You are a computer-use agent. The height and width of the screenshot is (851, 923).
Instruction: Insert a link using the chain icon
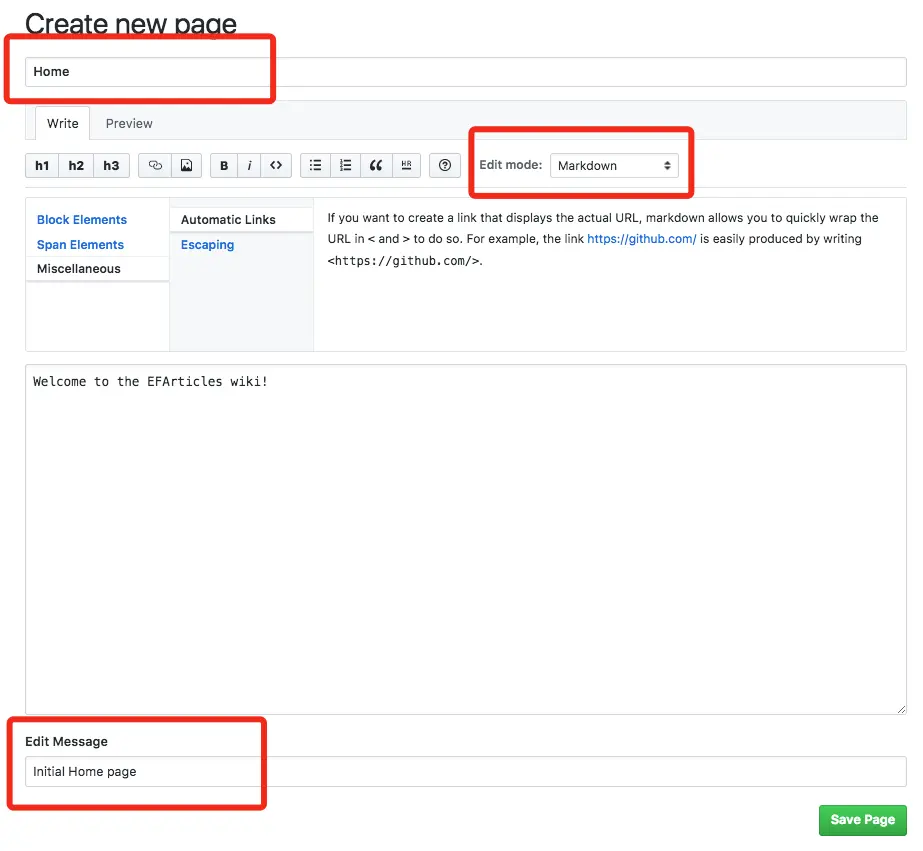(x=155, y=165)
